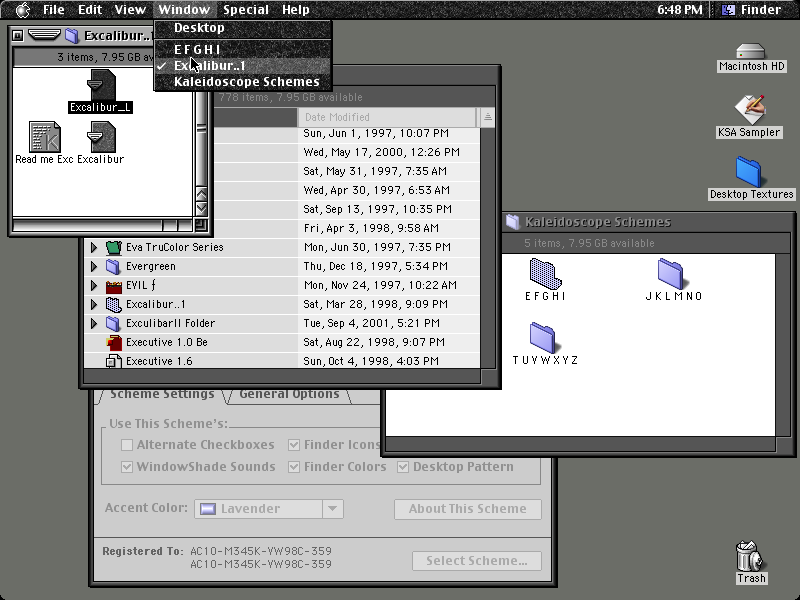Click the Executive 1.6 file icon
This screenshot has width=800, height=600.
click(x=113, y=361)
